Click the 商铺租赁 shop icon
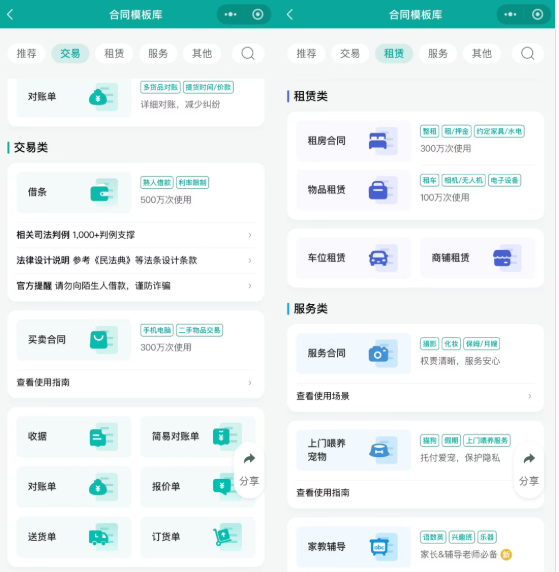 coord(507,258)
